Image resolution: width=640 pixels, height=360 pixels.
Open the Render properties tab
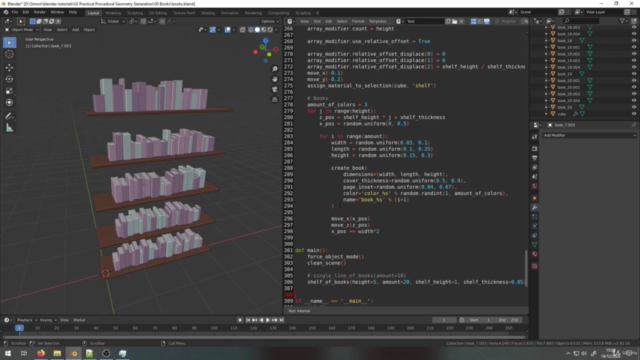[x=535, y=149]
